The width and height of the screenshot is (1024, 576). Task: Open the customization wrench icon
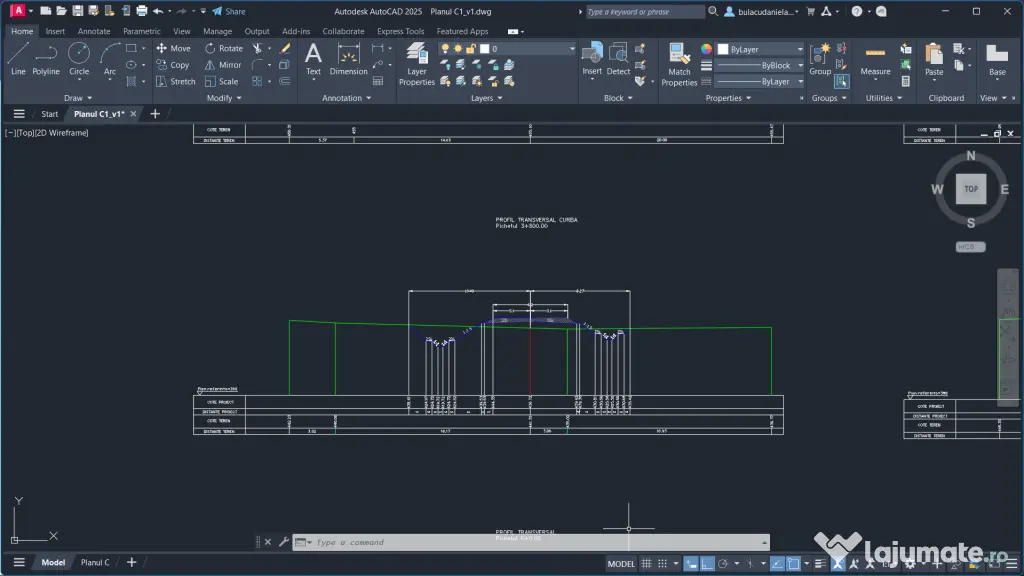pyautogui.click(x=283, y=542)
